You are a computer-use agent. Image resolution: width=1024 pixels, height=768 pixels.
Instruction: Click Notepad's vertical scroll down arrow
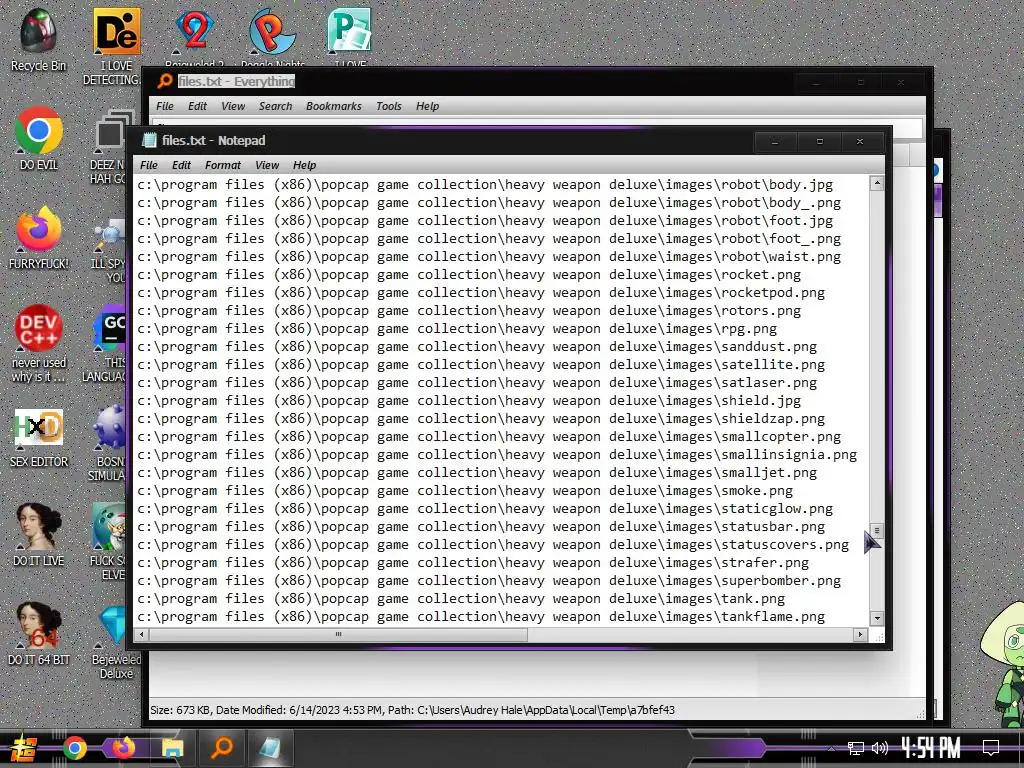pyautogui.click(x=877, y=618)
